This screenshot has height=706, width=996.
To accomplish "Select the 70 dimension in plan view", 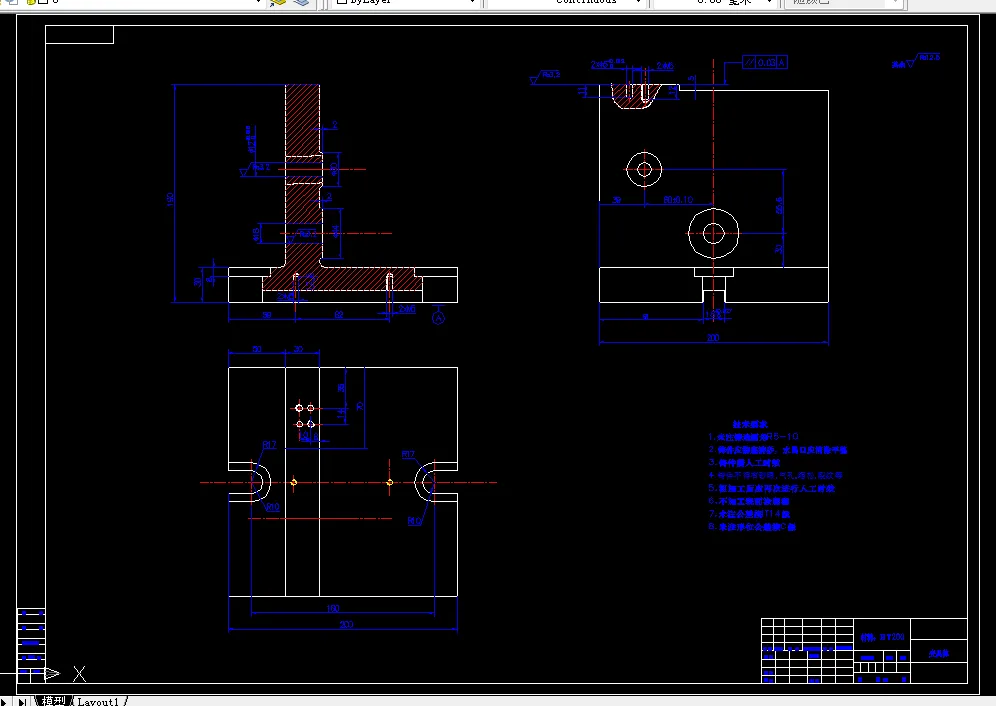I will (x=360, y=405).
